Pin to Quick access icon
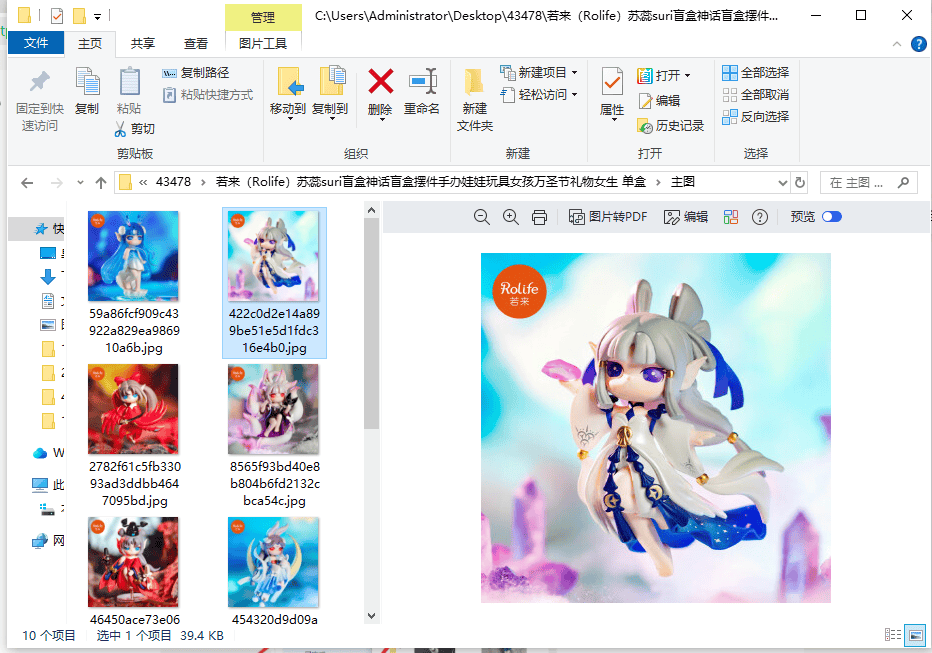Image resolution: width=932 pixels, height=653 pixels. tap(40, 82)
